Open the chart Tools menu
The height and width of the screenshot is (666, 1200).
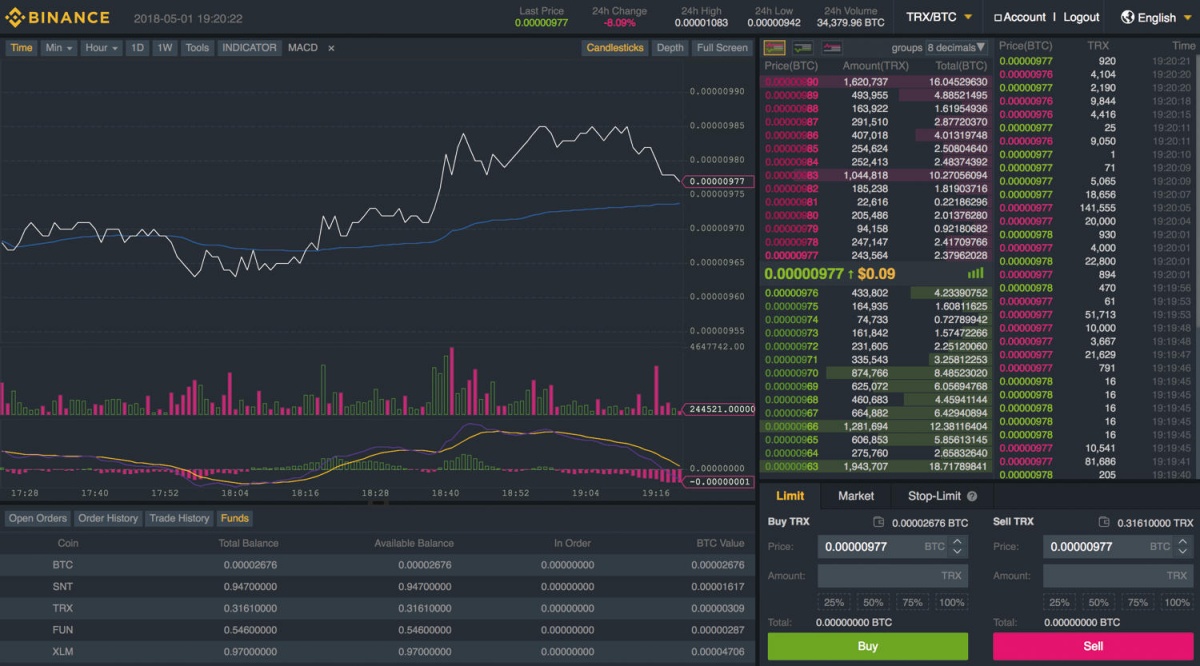click(x=198, y=48)
